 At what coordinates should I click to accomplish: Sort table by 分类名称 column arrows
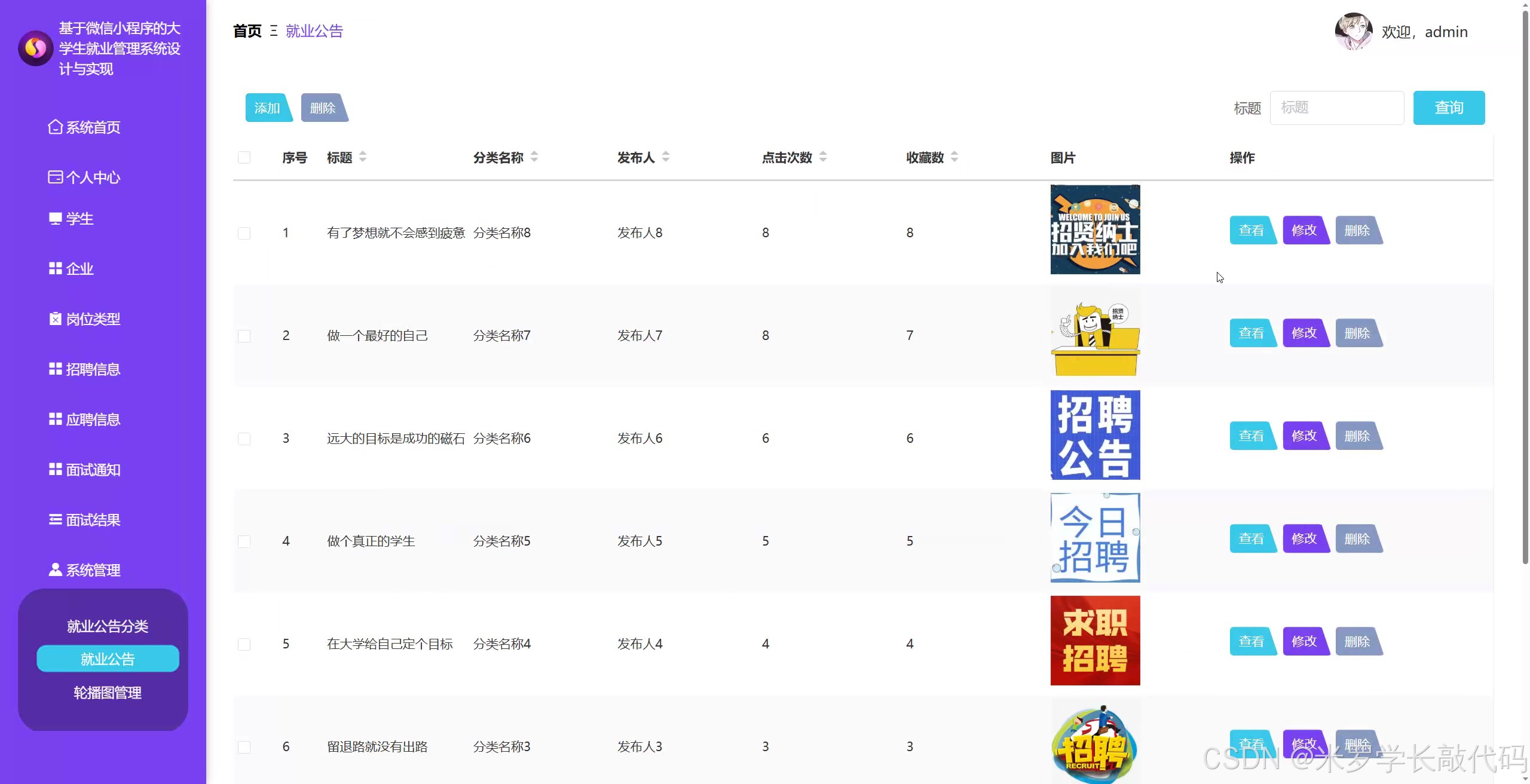pos(534,157)
